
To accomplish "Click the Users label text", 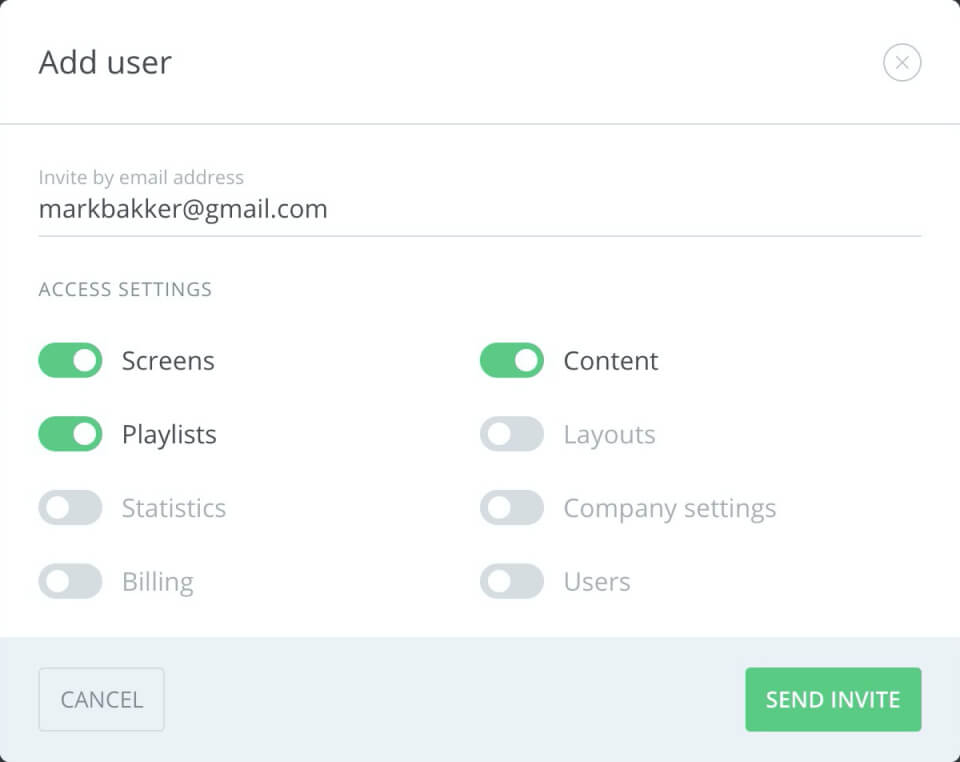I will [x=597, y=581].
